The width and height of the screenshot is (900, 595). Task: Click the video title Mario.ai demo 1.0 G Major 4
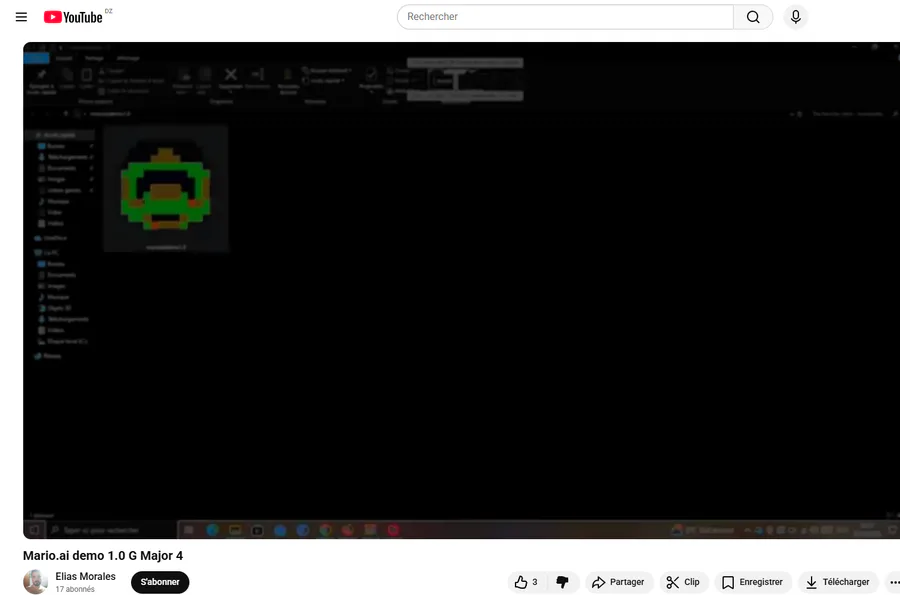103,555
